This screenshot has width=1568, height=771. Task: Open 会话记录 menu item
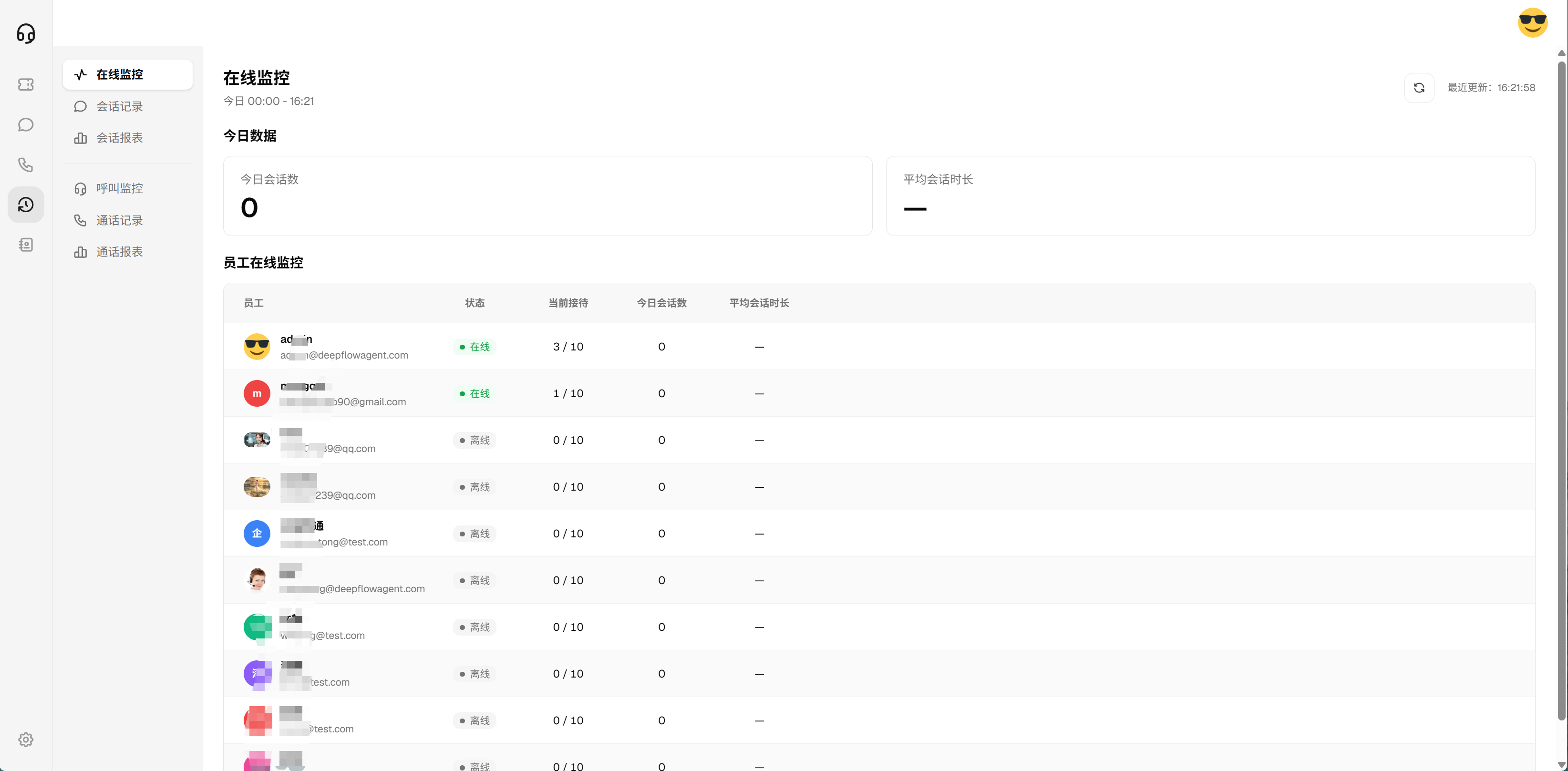(128, 106)
